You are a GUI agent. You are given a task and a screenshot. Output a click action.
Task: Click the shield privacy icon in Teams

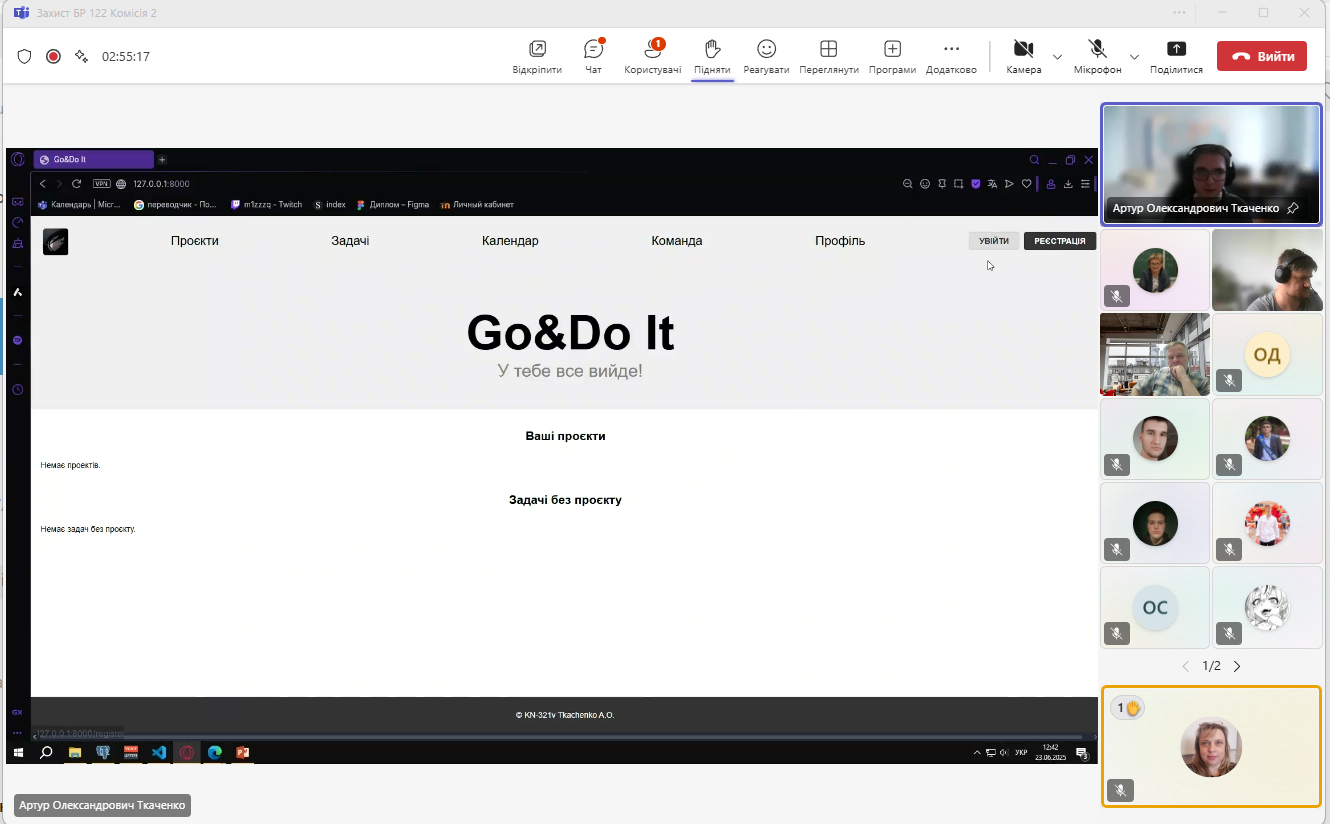[x=25, y=56]
